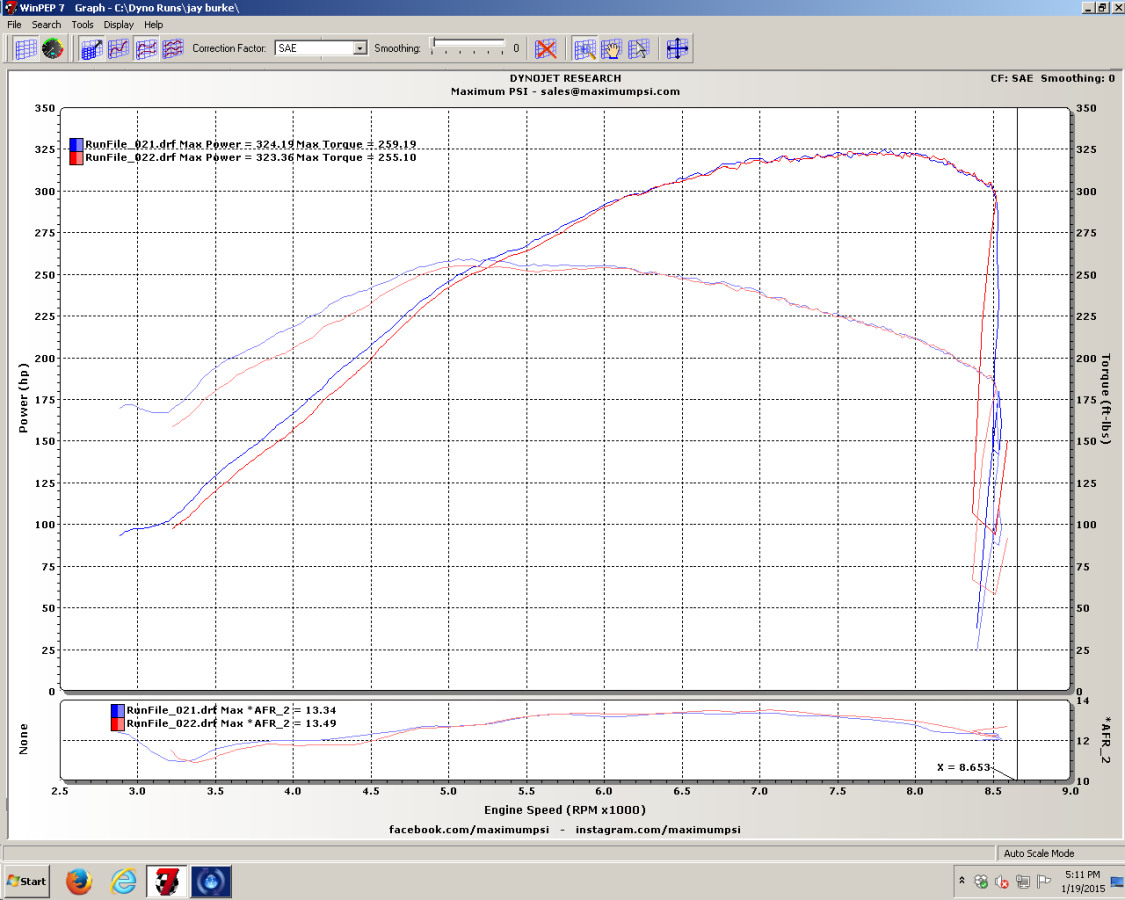This screenshot has width=1125, height=900.
Task: Open the File menu
Action: [x=14, y=24]
